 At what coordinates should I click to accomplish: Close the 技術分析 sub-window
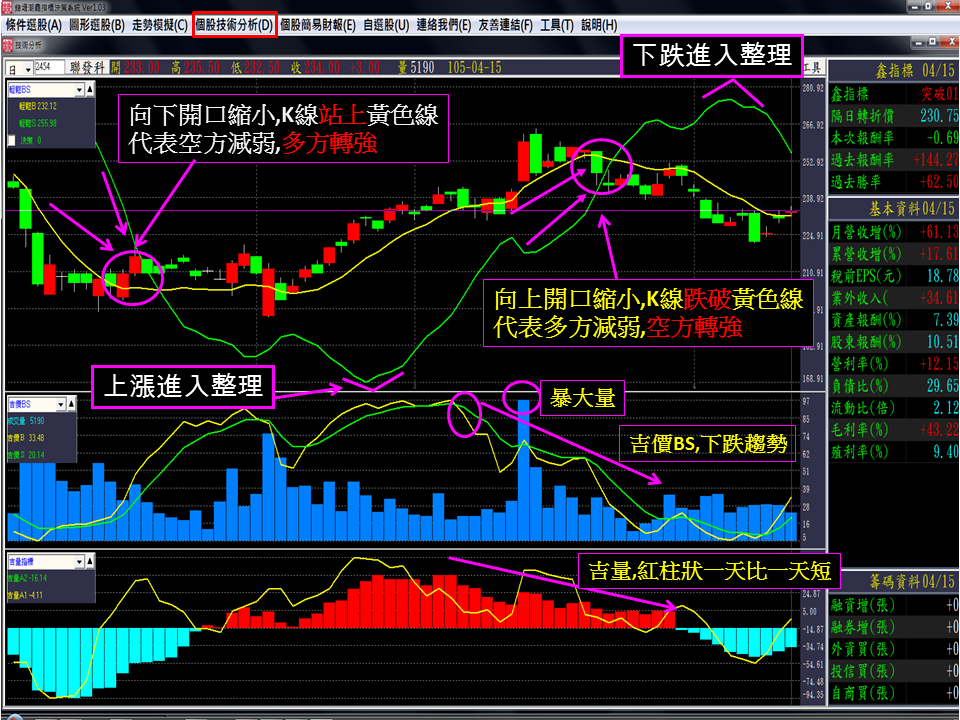[x=950, y=42]
